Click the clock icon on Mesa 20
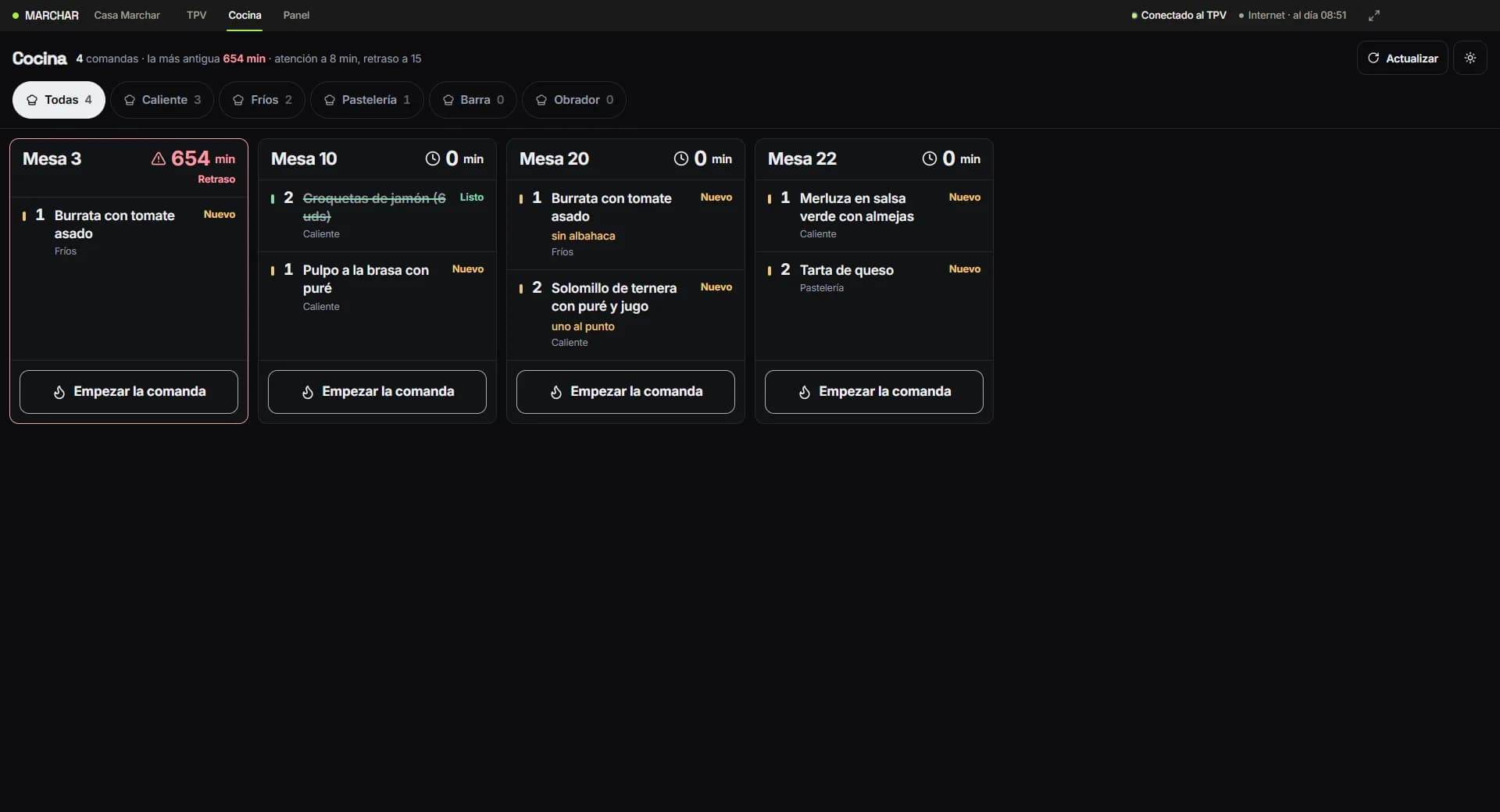 [680, 159]
